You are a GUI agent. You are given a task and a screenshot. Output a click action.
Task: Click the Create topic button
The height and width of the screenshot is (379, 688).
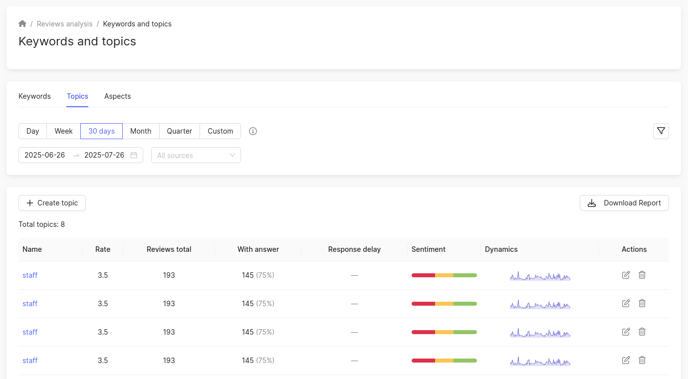(52, 203)
